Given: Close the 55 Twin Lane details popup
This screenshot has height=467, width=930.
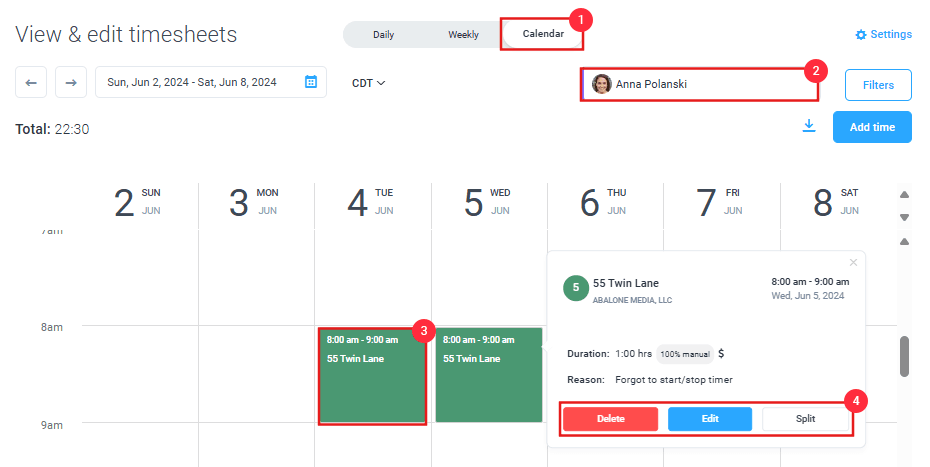Looking at the screenshot, I should click(x=853, y=262).
